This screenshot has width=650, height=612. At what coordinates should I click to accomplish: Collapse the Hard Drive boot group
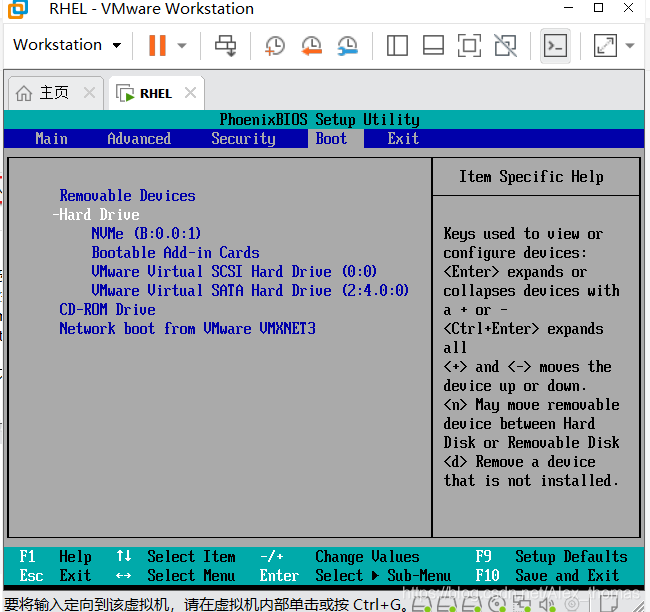click(96, 214)
